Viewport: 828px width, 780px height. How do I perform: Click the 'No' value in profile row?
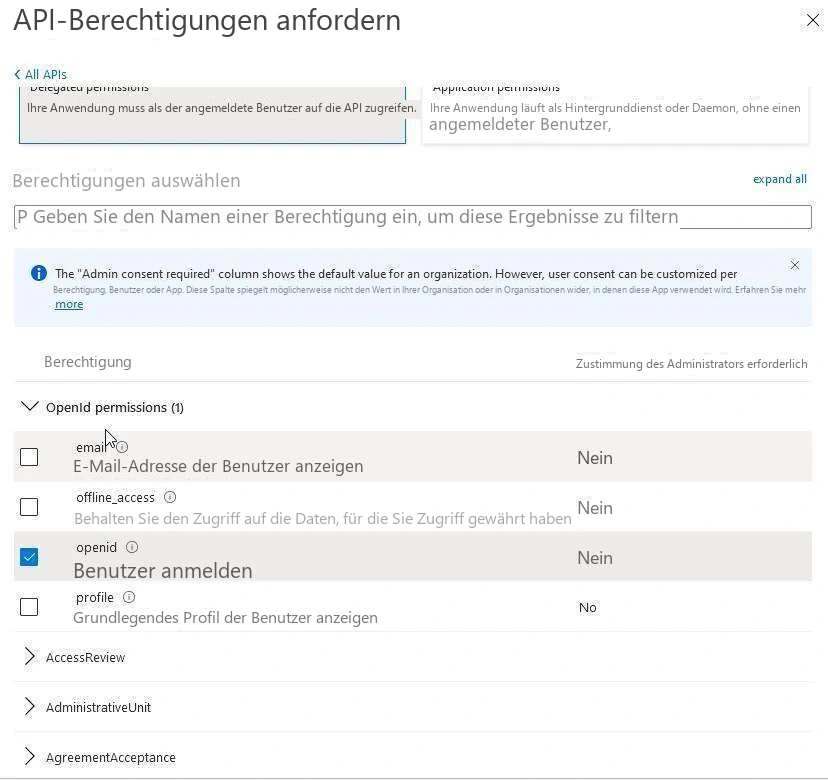588,608
